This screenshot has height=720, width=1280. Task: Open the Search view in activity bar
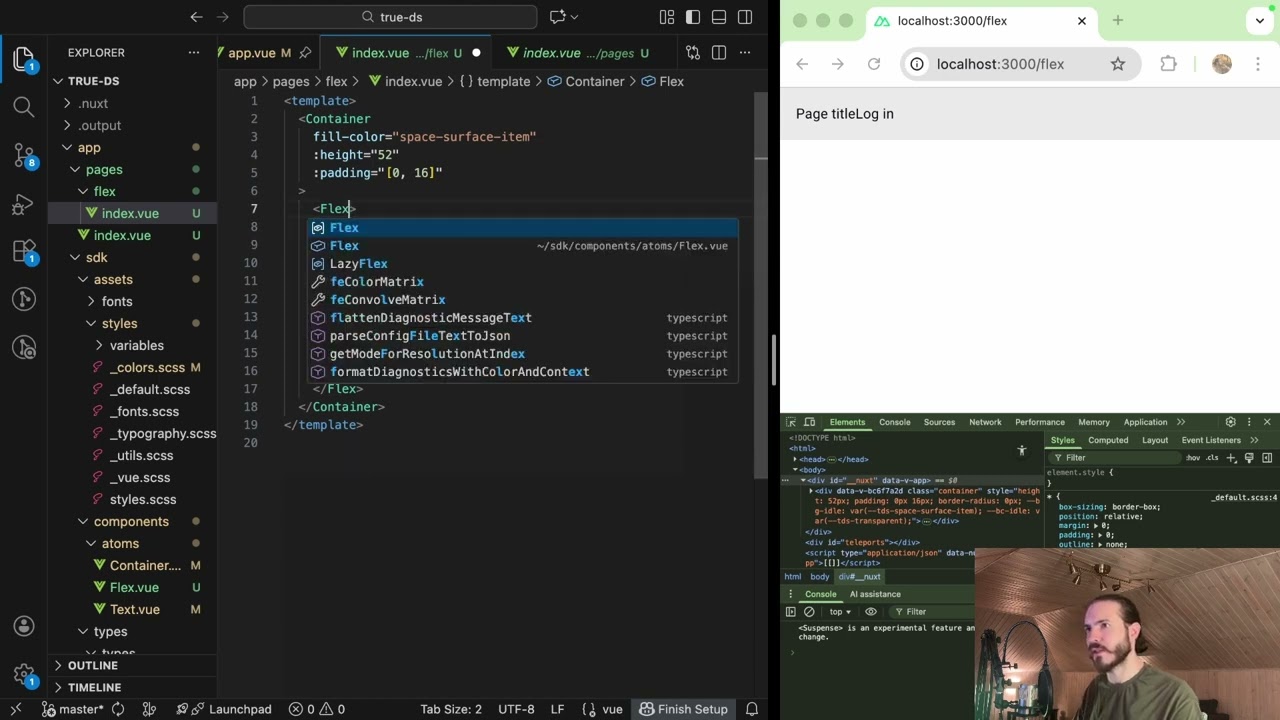tap(24, 106)
